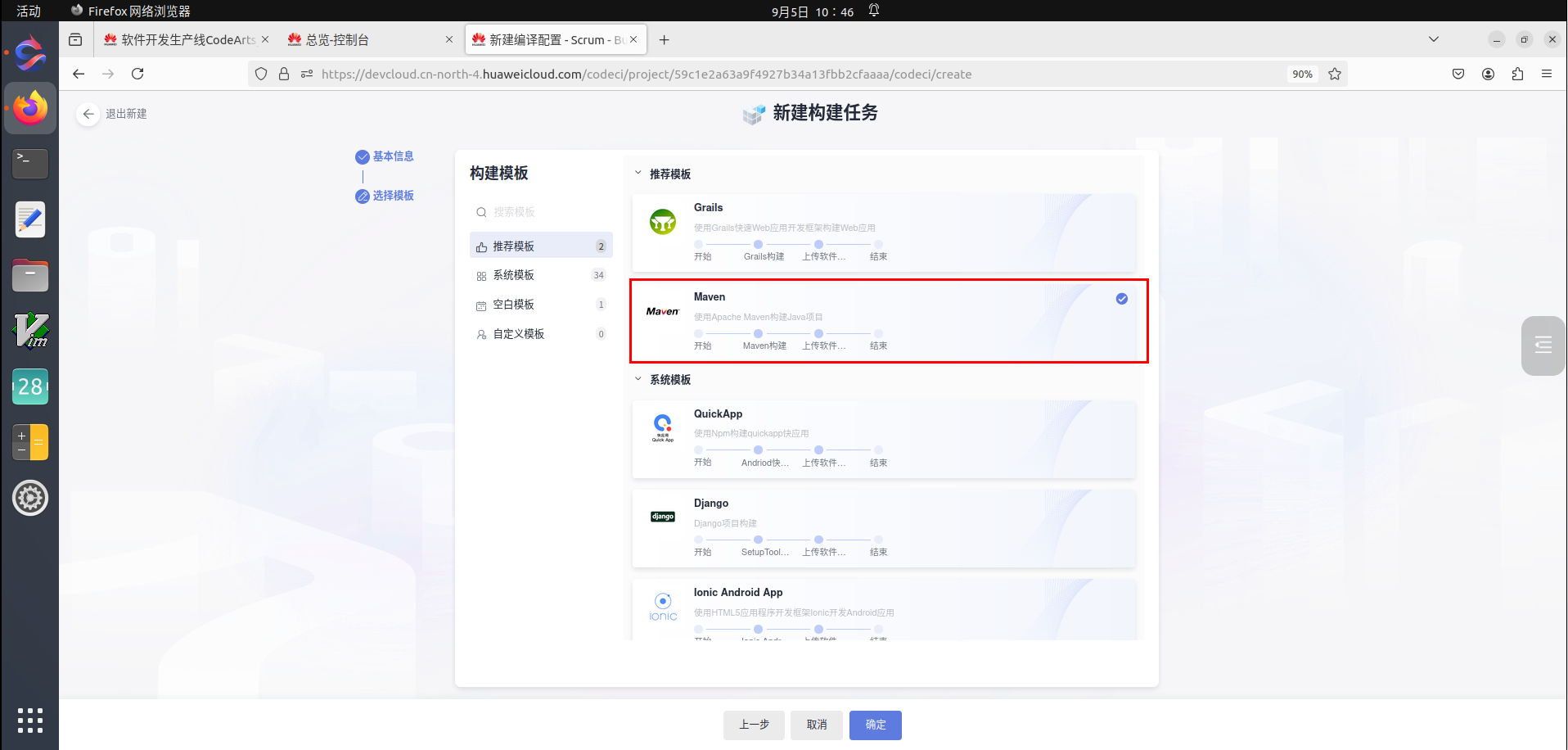Collapse the 系统模板 section
1568x750 pixels.
[x=638, y=379]
